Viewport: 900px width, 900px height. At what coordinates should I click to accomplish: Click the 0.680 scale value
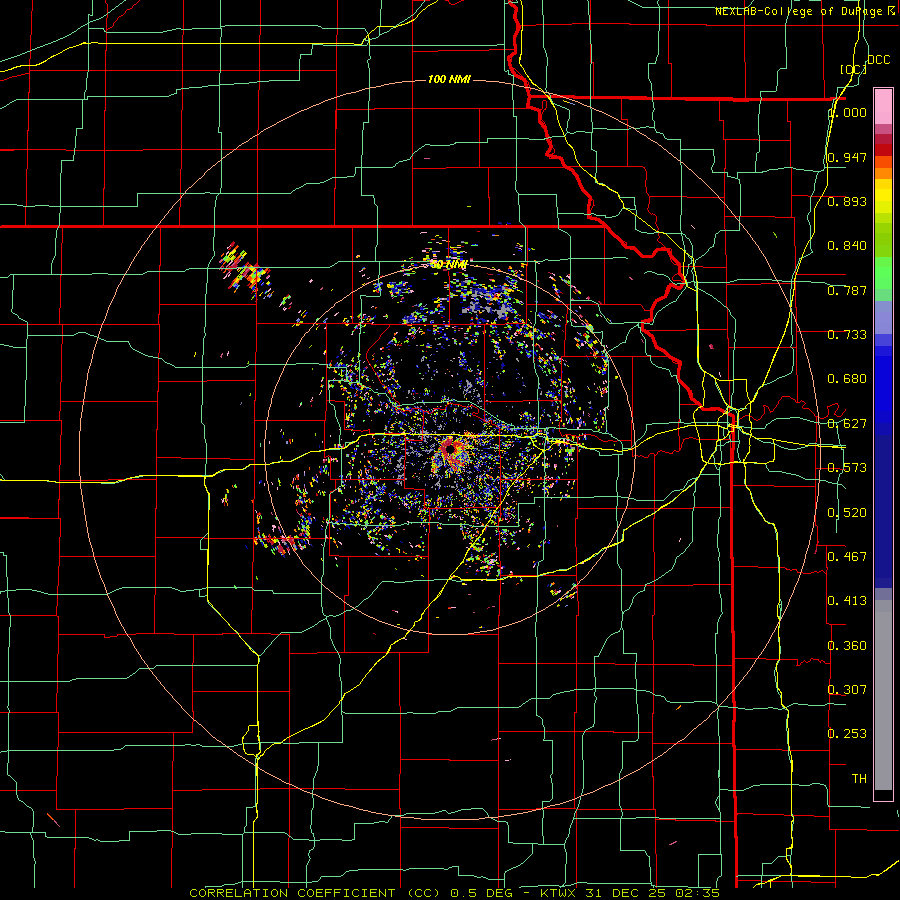point(847,379)
